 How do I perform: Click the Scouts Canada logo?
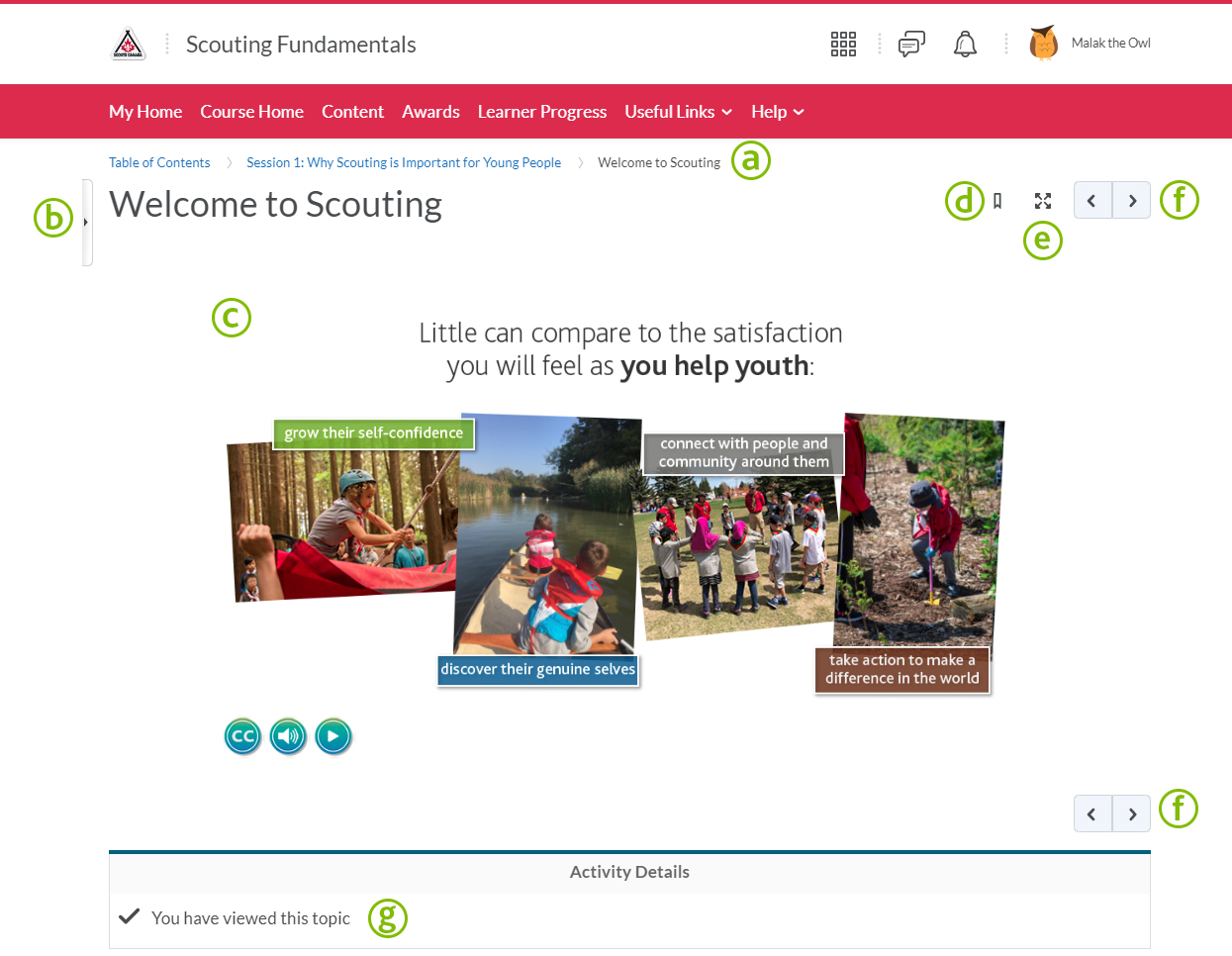[128, 45]
